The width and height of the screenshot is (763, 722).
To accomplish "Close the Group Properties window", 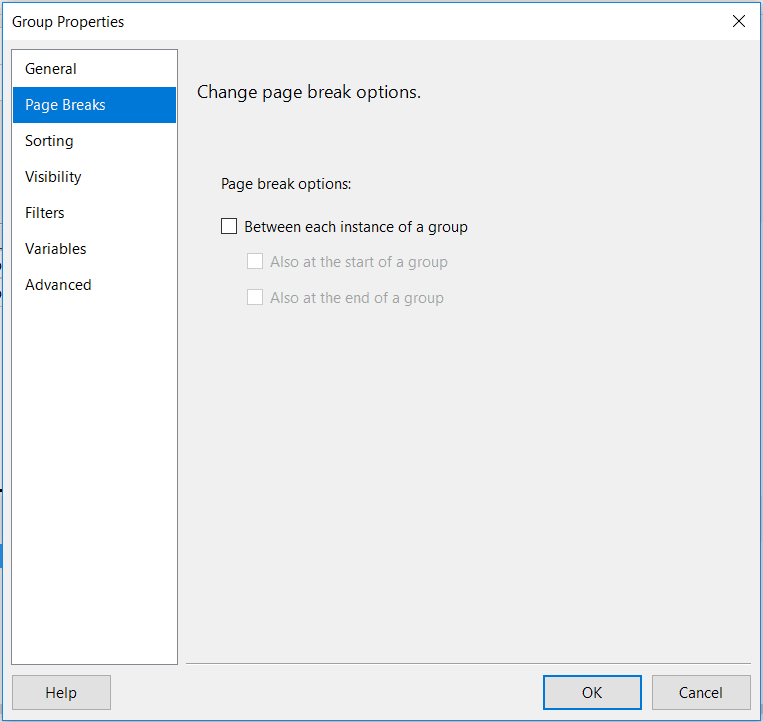I will pyautogui.click(x=739, y=21).
